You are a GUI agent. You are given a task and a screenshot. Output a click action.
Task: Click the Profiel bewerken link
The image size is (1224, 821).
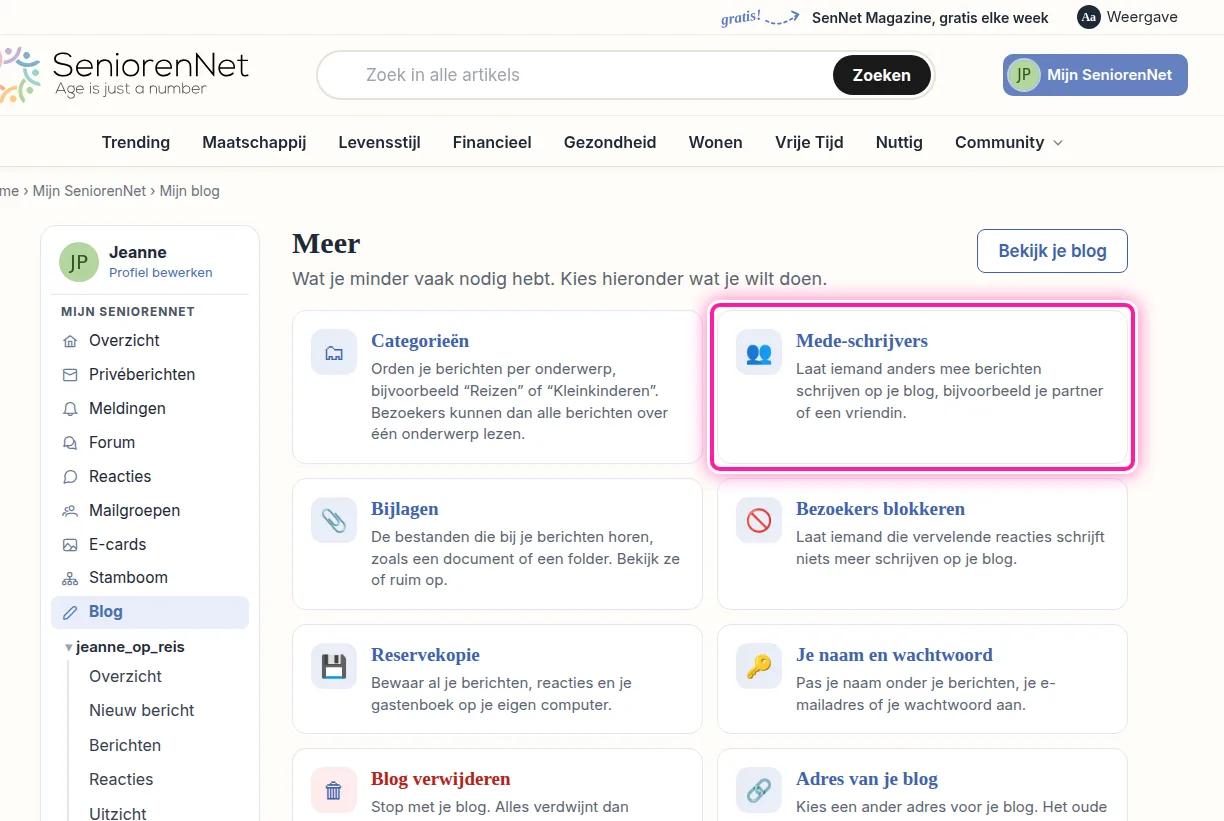coord(161,272)
